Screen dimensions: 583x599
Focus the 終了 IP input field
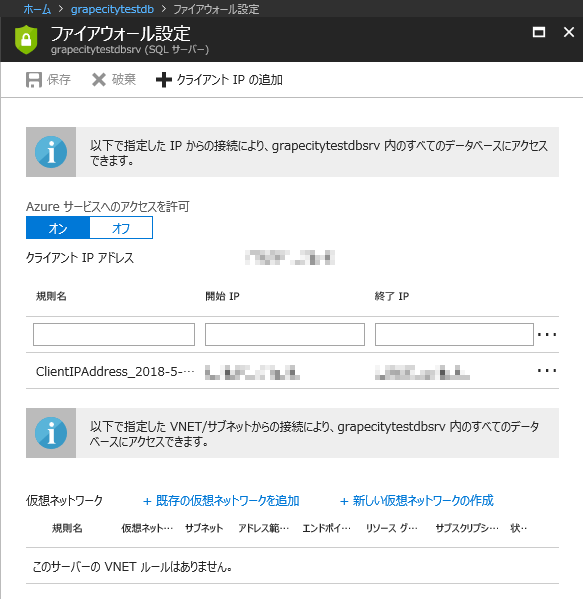point(454,334)
